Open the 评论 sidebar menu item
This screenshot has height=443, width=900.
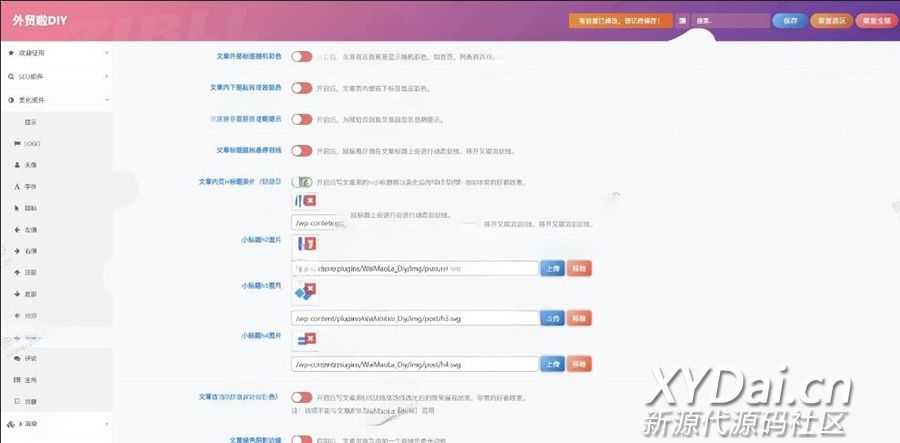[x=30, y=357]
